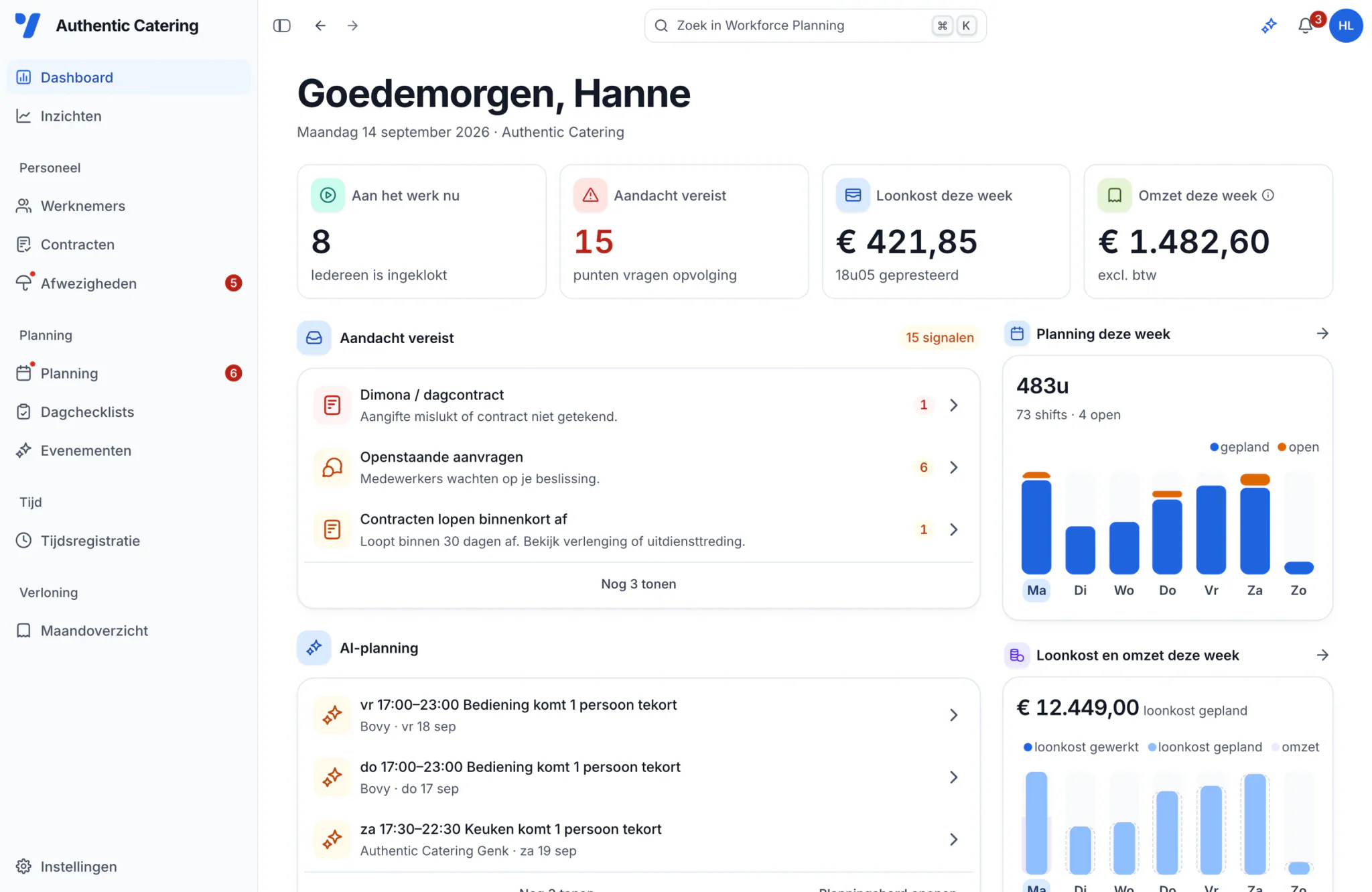Click the AI-planning sparkle section icon

click(314, 647)
